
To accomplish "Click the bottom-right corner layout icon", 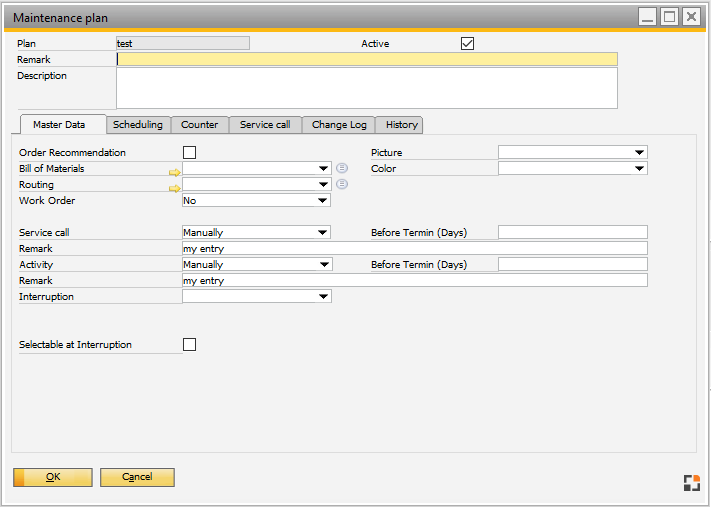I will pos(691,483).
